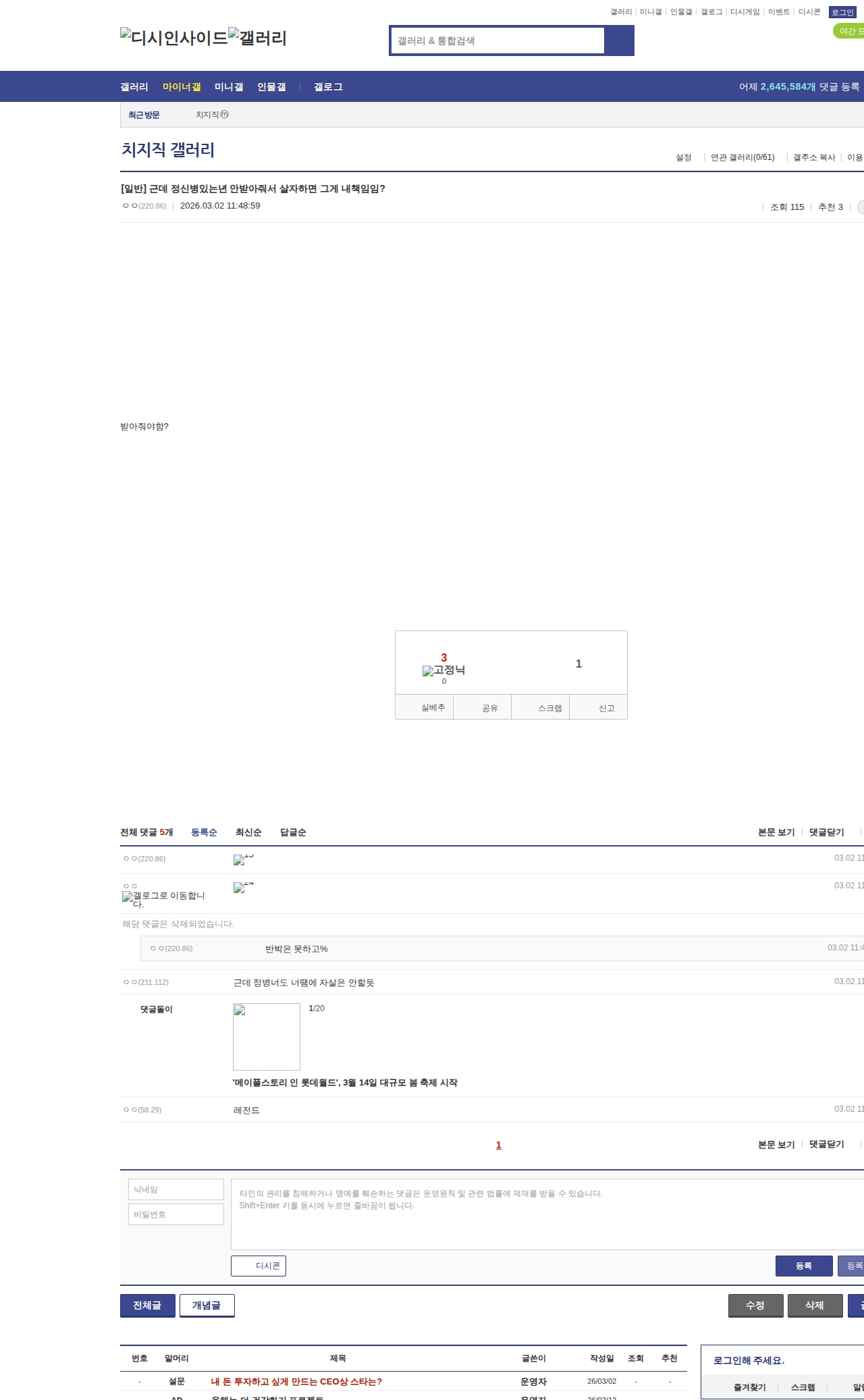The height and width of the screenshot is (1400, 864).
Task: Open the 메이플스토리 인 롯데월드 ad headline
Action: click(x=345, y=1082)
